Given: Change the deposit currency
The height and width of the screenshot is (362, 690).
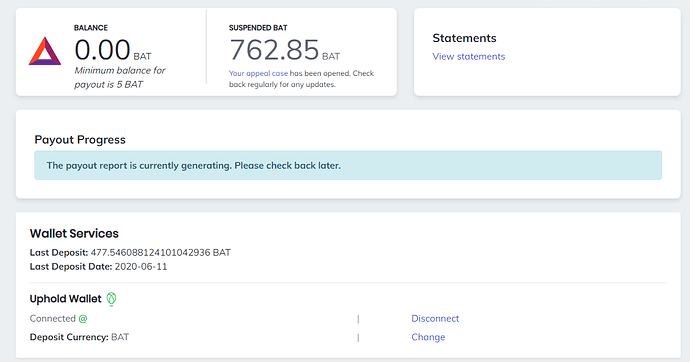Looking at the screenshot, I should [428, 337].
